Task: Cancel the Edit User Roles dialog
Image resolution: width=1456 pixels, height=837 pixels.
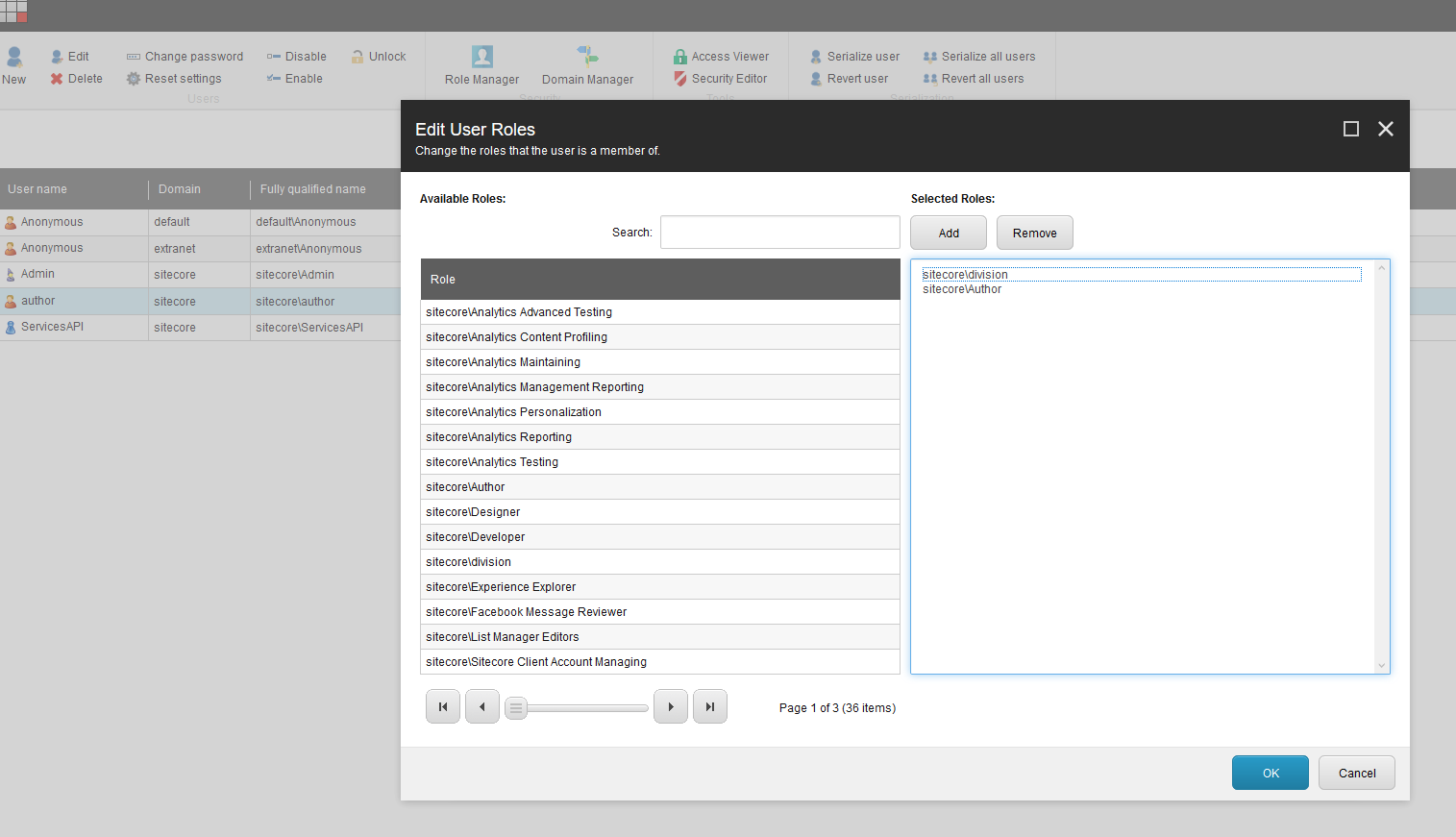Action: (1357, 773)
